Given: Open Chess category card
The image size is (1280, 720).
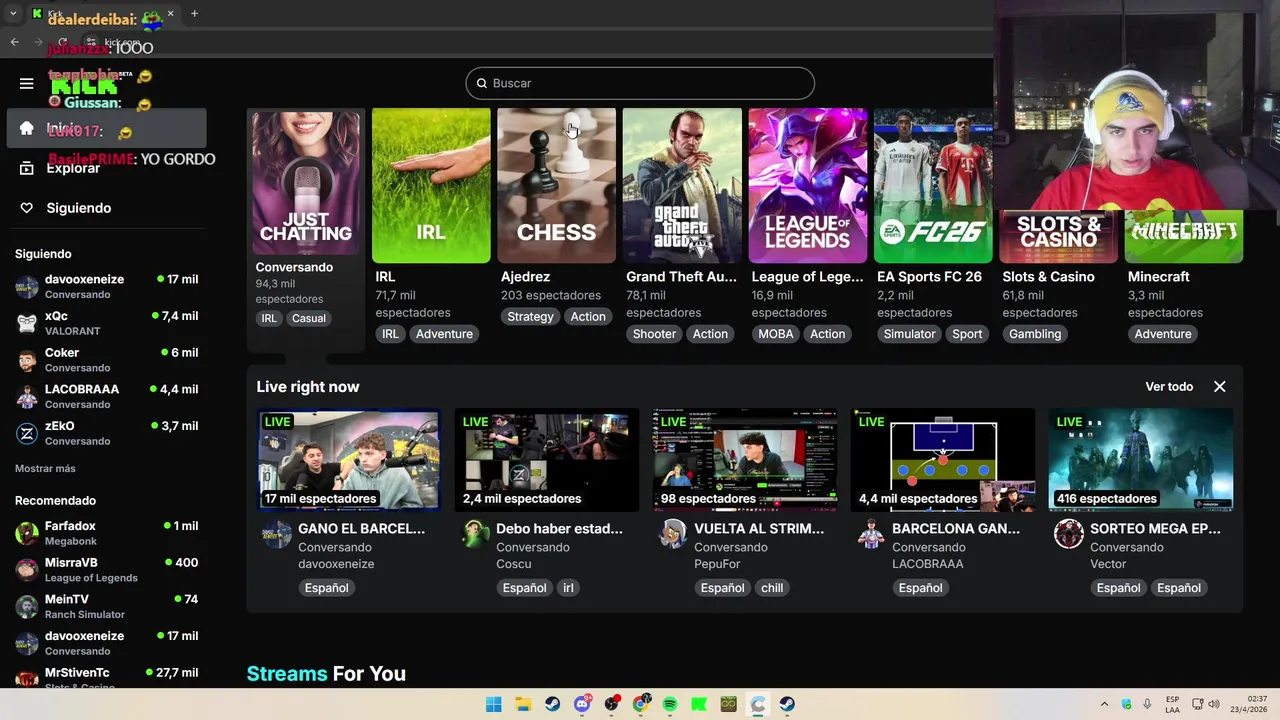Looking at the screenshot, I should (556, 186).
